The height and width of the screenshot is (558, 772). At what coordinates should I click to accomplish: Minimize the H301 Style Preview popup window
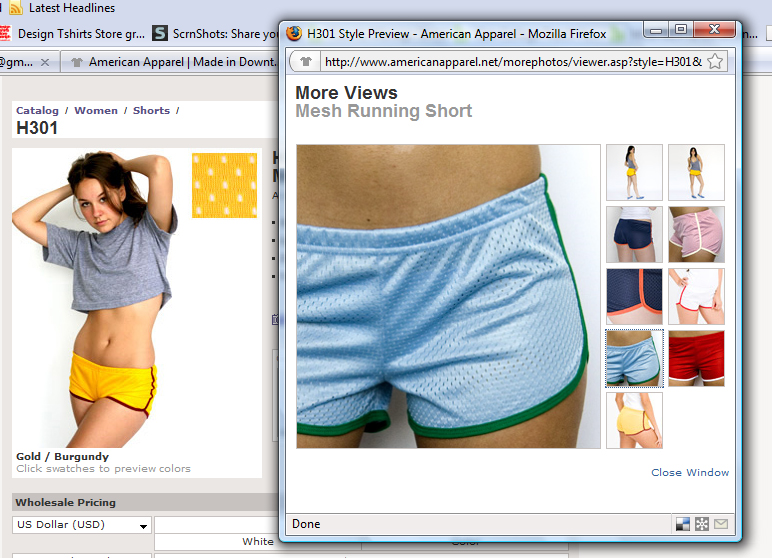(656, 30)
